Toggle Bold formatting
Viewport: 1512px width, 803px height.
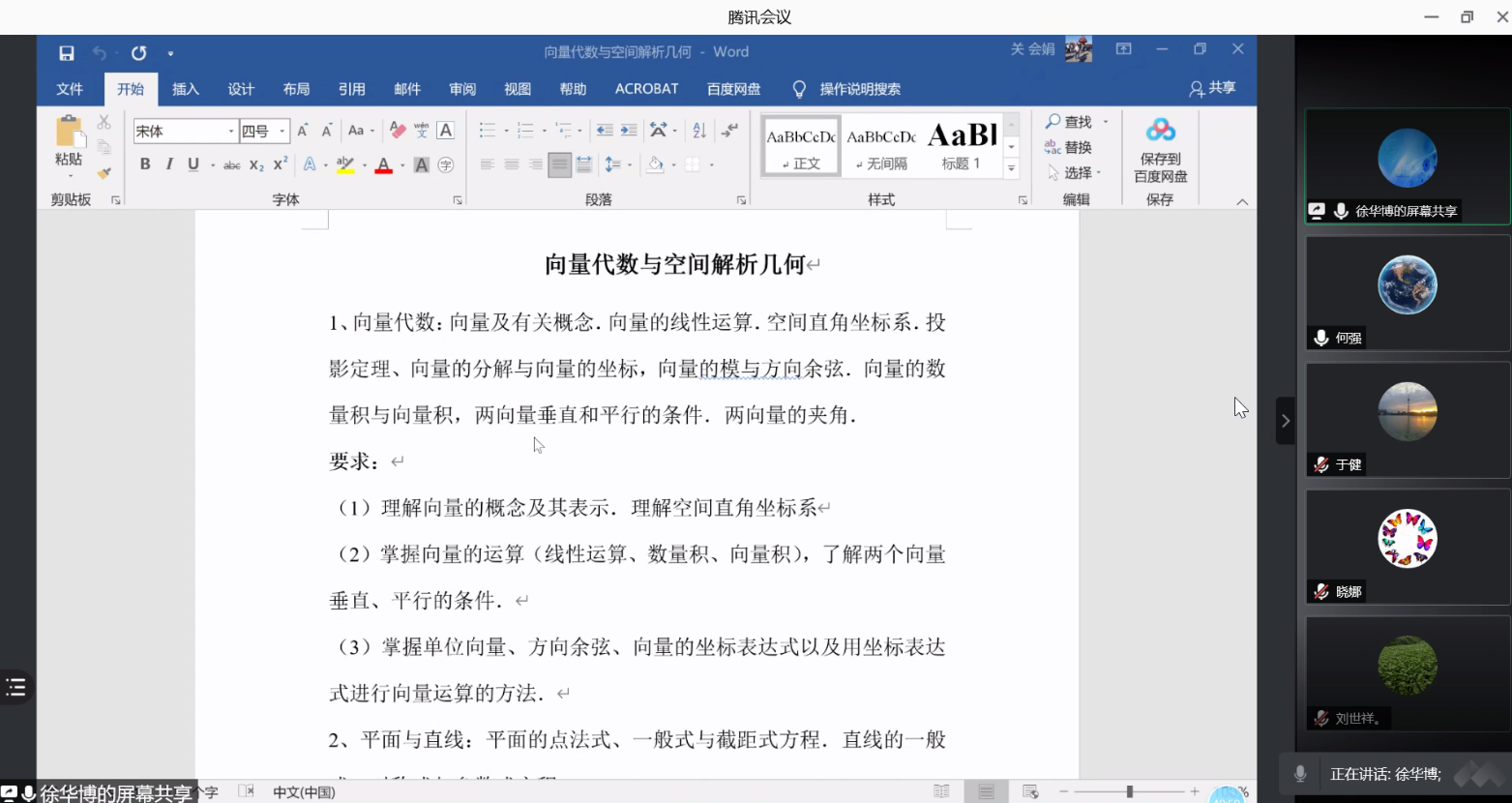[x=145, y=164]
